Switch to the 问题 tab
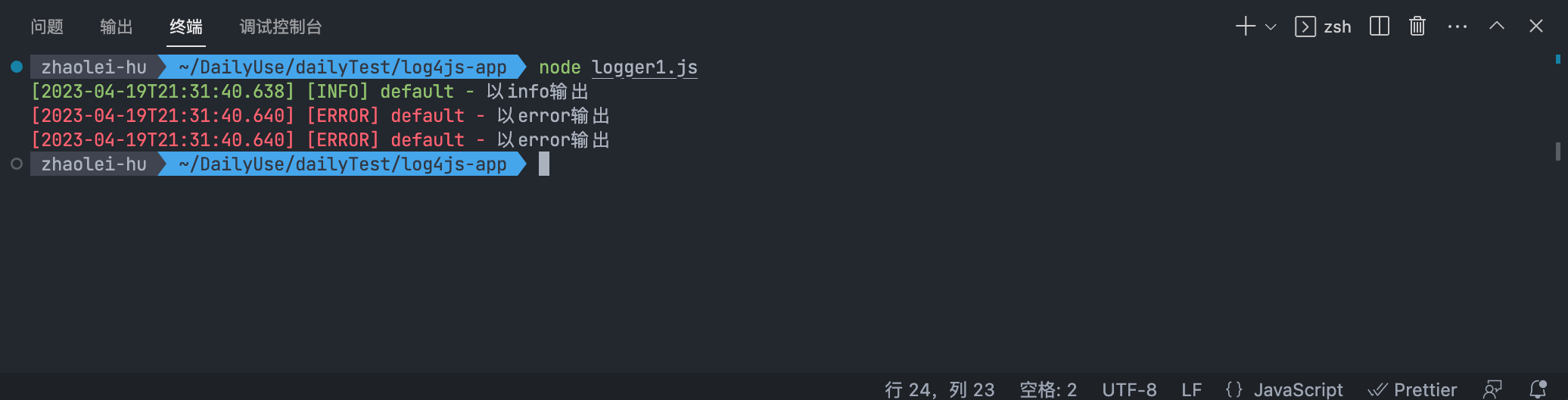Image resolution: width=1568 pixels, height=400 pixels. click(x=47, y=27)
